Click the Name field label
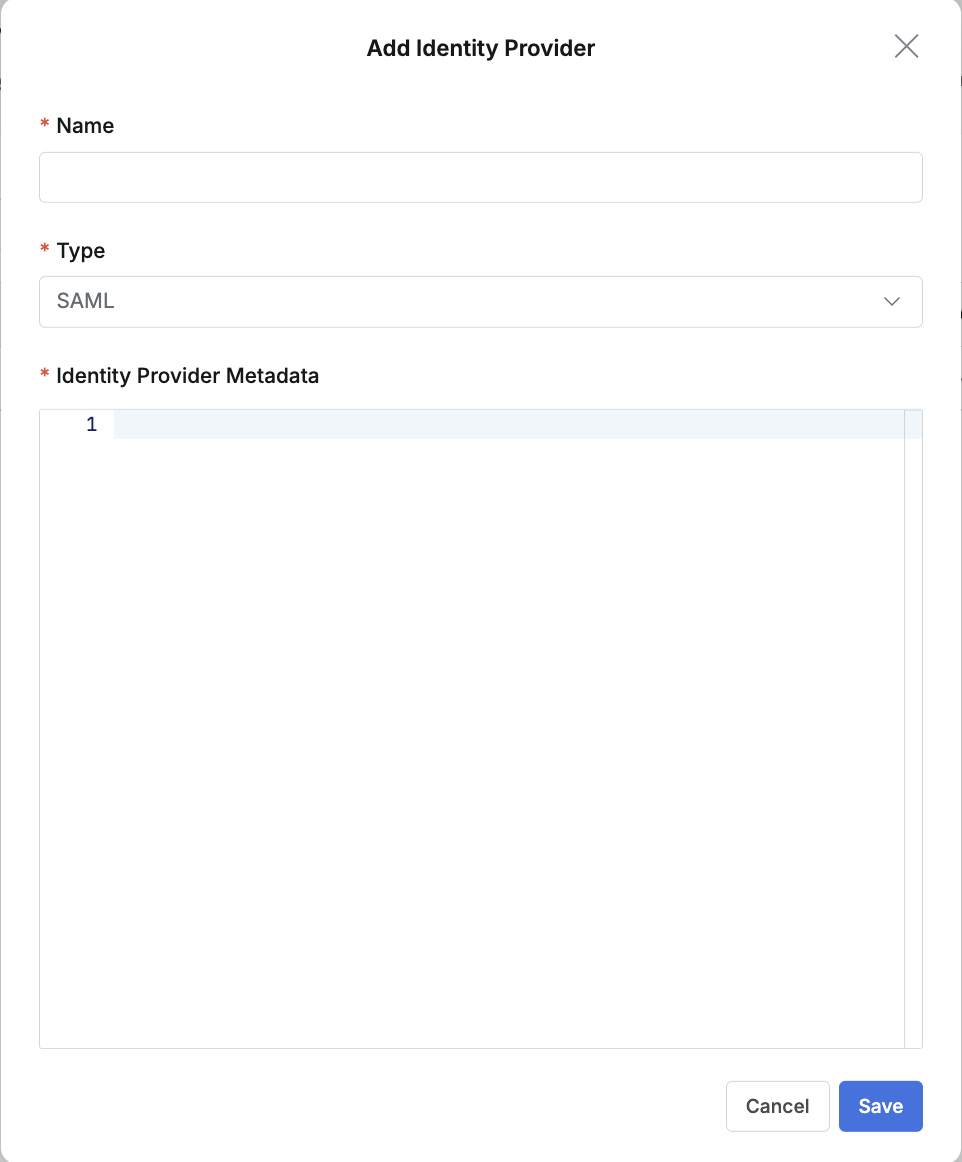The image size is (962, 1162). (85, 126)
